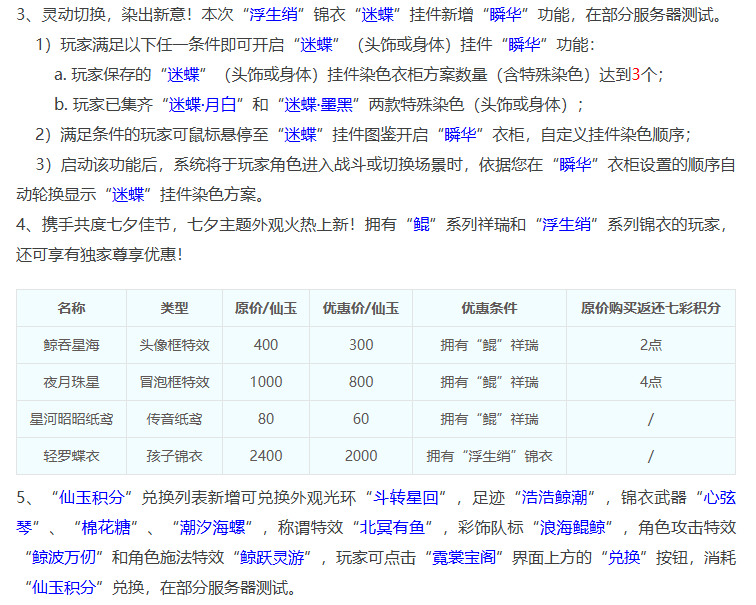Screen dimensions: 756x605
Task: Click blue 浮生绡 in the 七夕佳节 paragraph
Action: pyautogui.click(x=567, y=225)
